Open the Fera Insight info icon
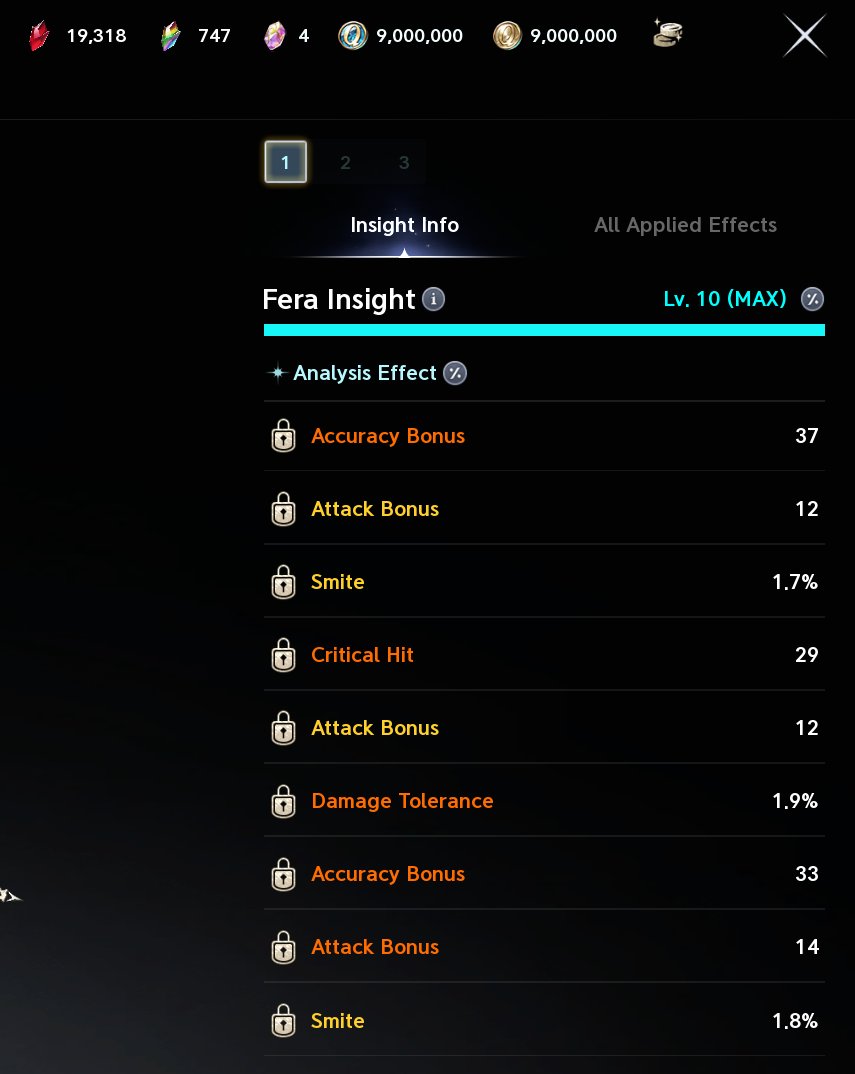This screenshot has width=855, height=1074. coord(433,299)
